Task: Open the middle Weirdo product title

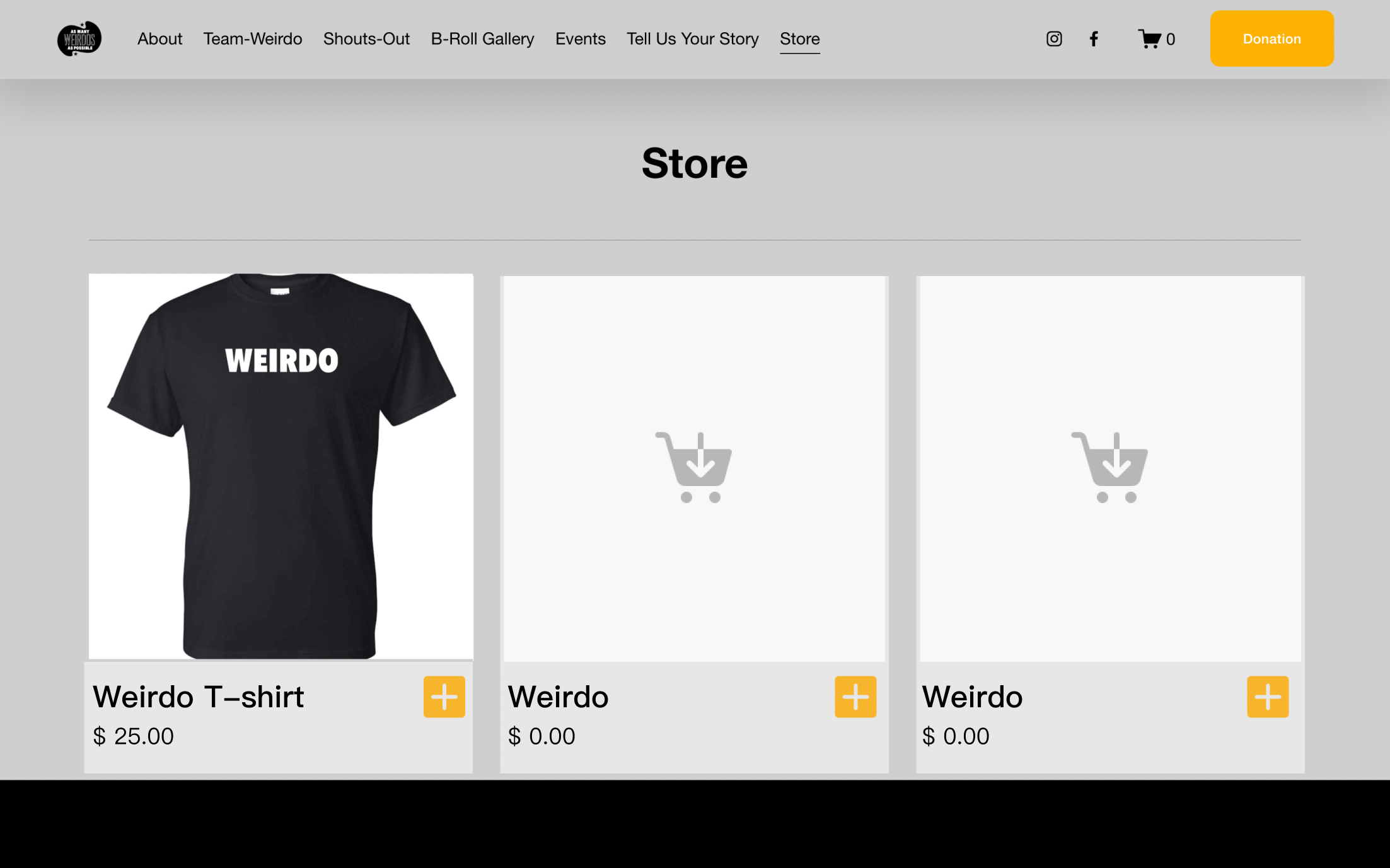Action: point(558,697)
